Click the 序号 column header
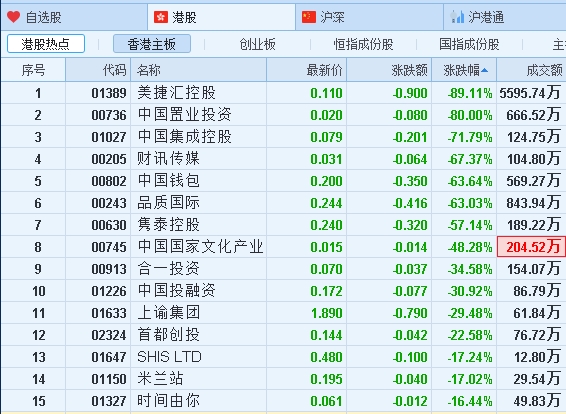This screenshot has height=414, width=566. (x=33, y=70)
